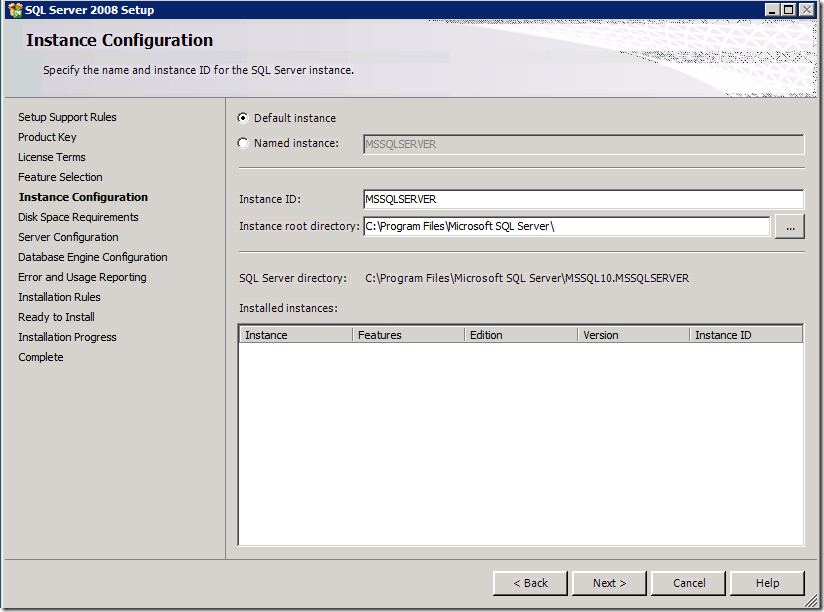Viewport: 824px width, 612px height.
Task: Select the Default instance radio button
Action: (243, 118)
